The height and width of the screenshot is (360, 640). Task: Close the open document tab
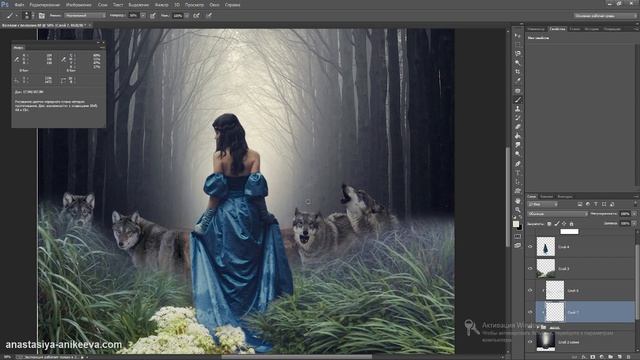tap(90, 25)
